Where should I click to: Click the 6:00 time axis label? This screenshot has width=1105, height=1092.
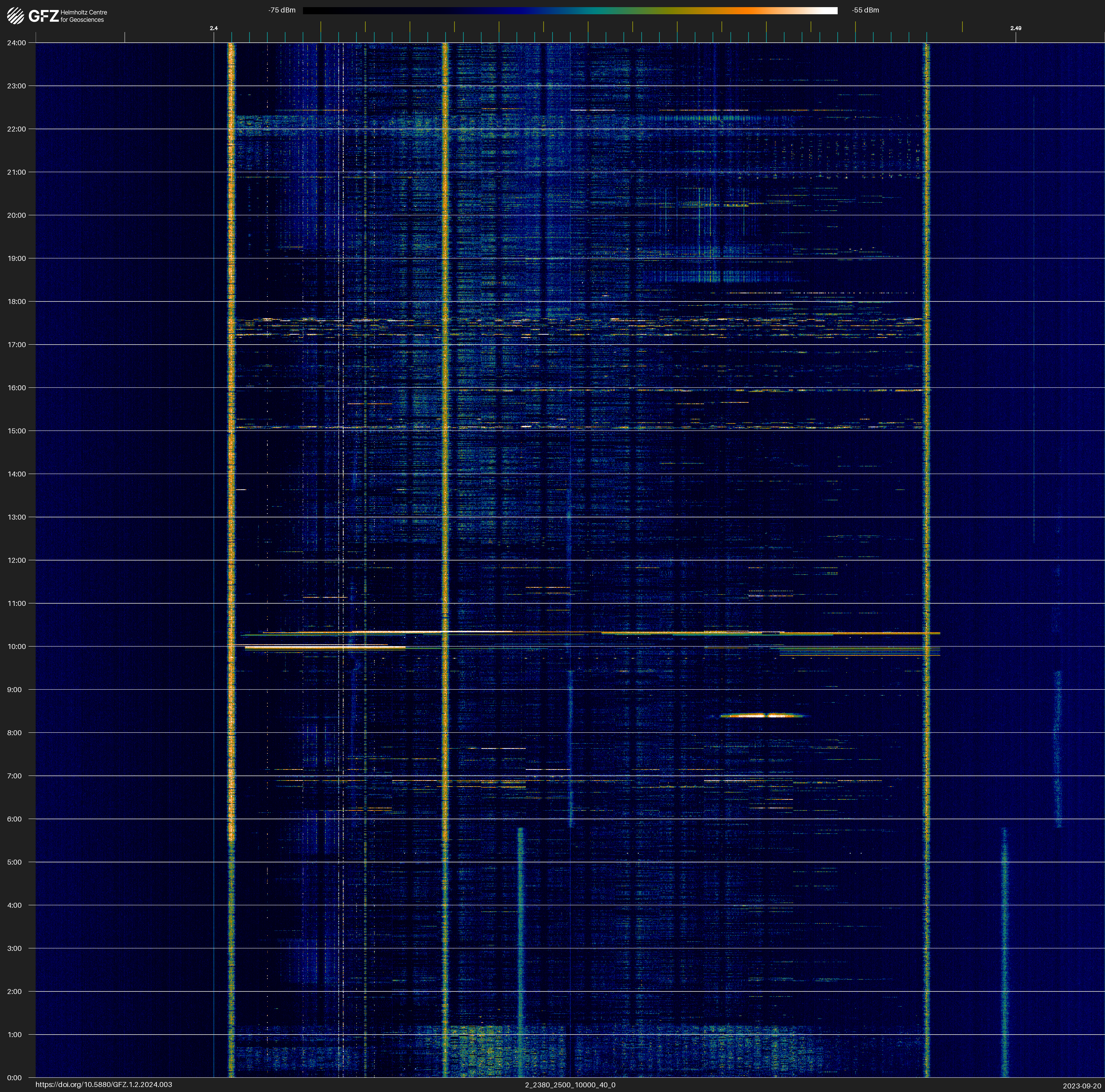tap(15, 819)
